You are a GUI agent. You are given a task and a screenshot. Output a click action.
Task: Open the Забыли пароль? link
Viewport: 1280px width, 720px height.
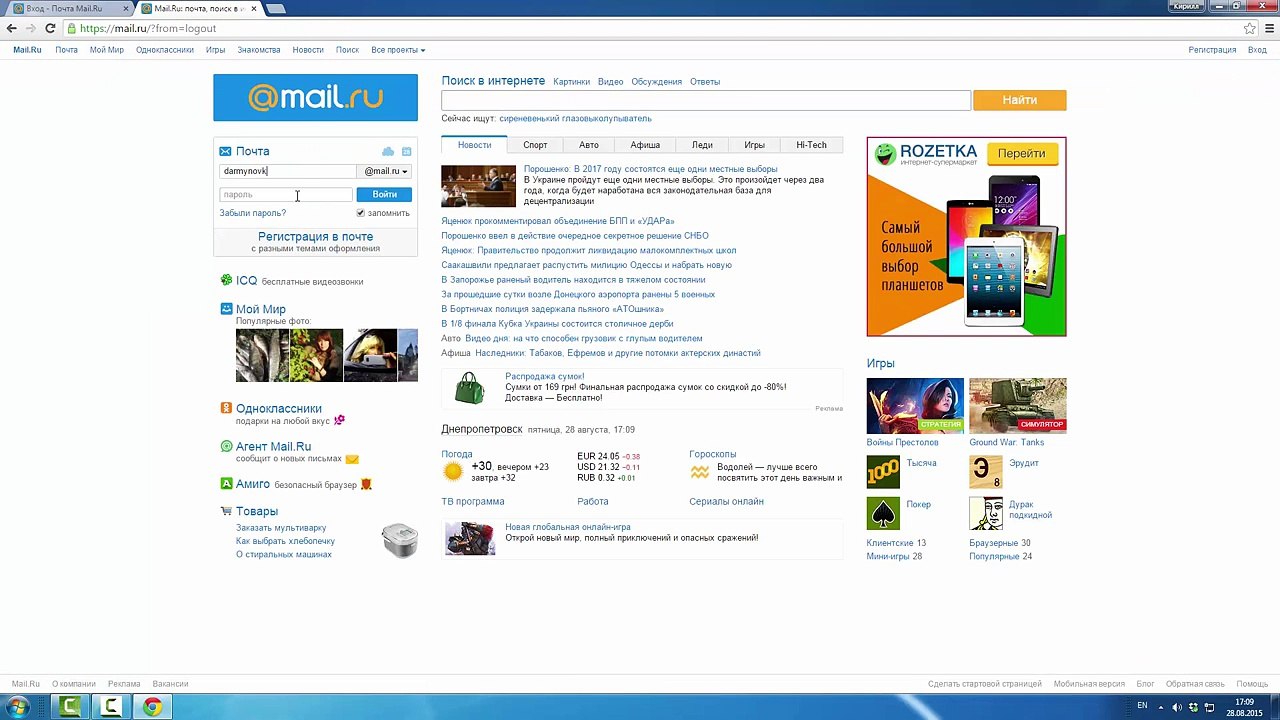pyautogui.click(x=252, y=213)
